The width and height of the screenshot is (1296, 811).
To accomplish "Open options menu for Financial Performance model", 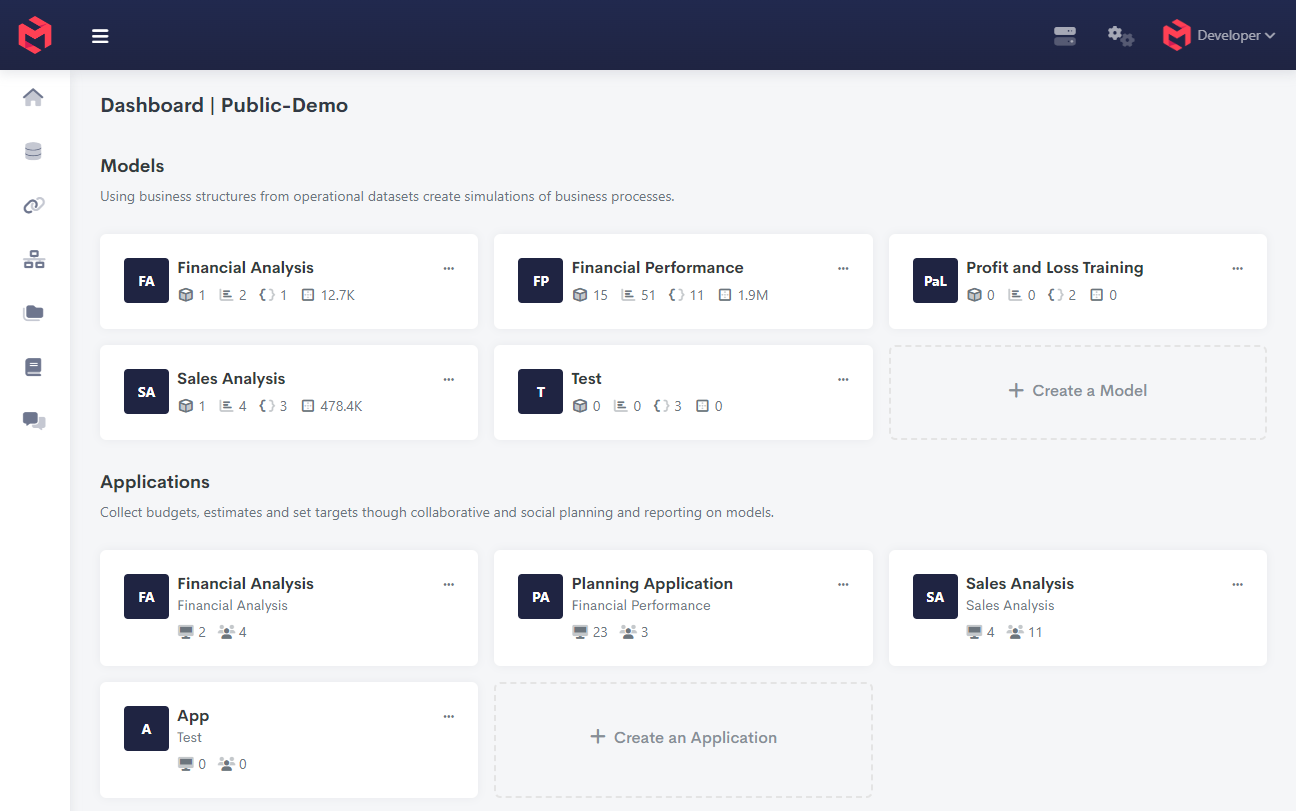I will click(x=843, y=268).
